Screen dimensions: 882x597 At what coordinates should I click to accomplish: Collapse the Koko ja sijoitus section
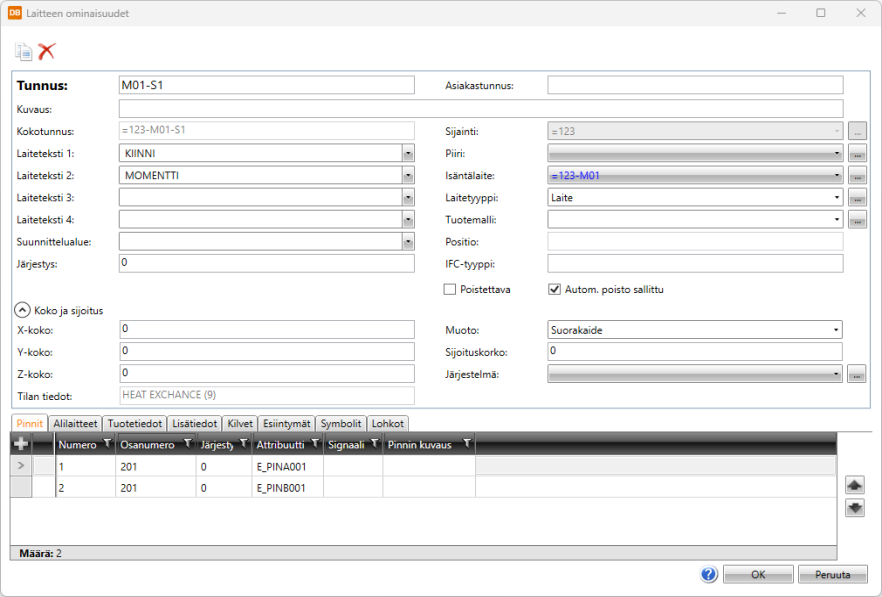click(x=23, y=310)
